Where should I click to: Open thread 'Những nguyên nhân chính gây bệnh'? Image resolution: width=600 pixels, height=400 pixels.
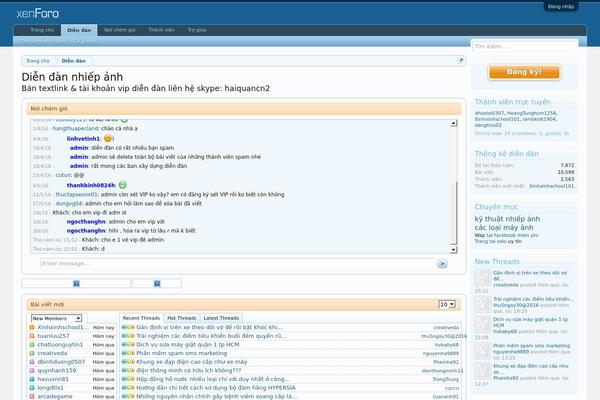coord(217,396)
